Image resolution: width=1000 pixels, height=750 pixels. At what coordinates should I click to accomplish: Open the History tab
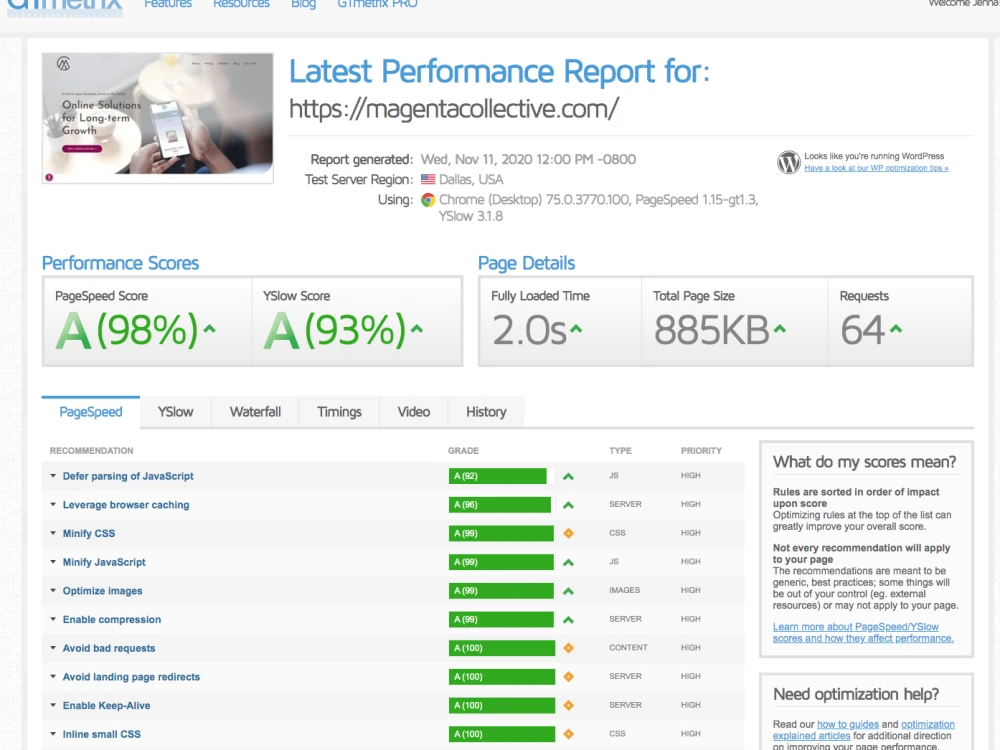click(486, 412)
